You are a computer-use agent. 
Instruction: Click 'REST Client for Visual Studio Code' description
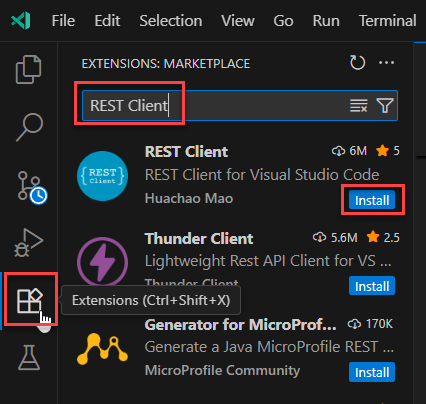pos(262,175)
